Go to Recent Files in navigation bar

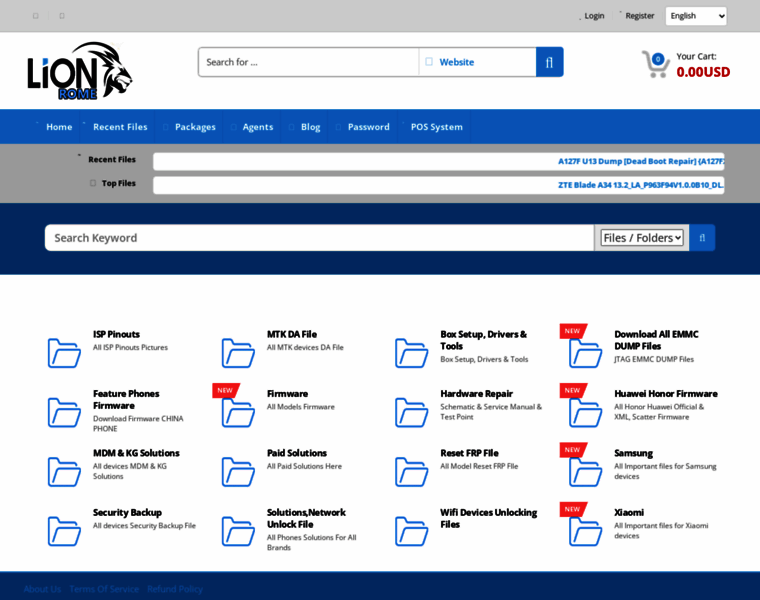tap(120, 127)
